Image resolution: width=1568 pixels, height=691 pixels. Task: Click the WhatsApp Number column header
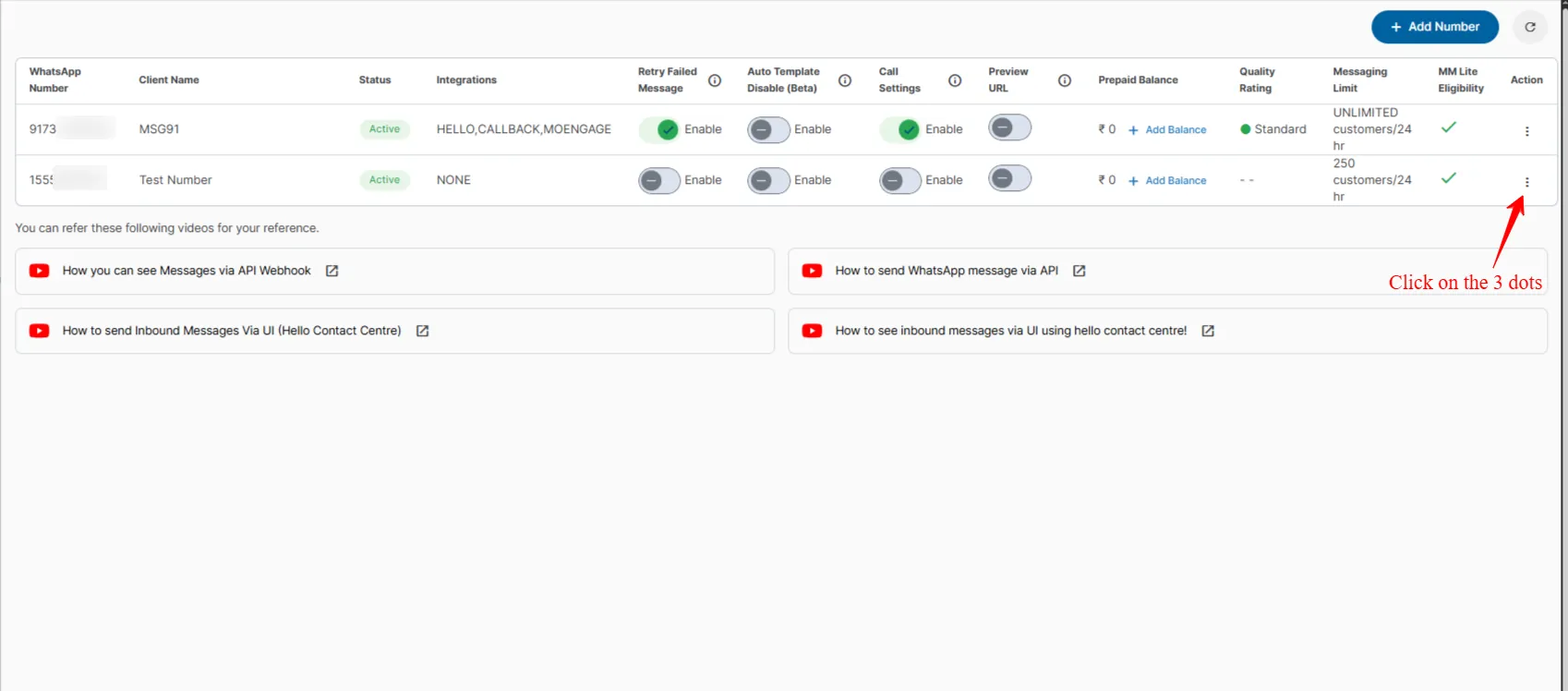point(55,80)
